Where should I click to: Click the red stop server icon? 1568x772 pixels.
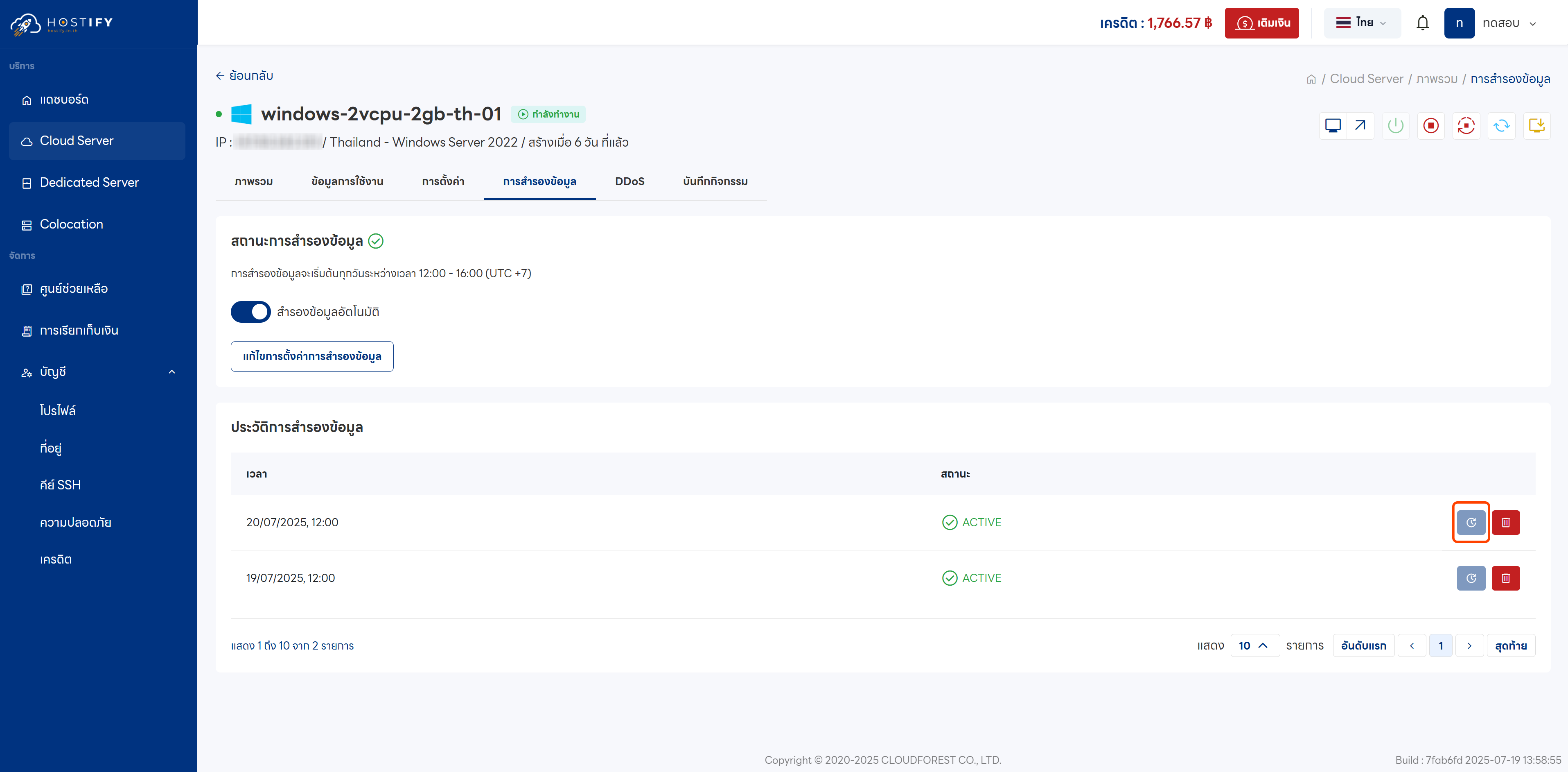(1430, 125)
